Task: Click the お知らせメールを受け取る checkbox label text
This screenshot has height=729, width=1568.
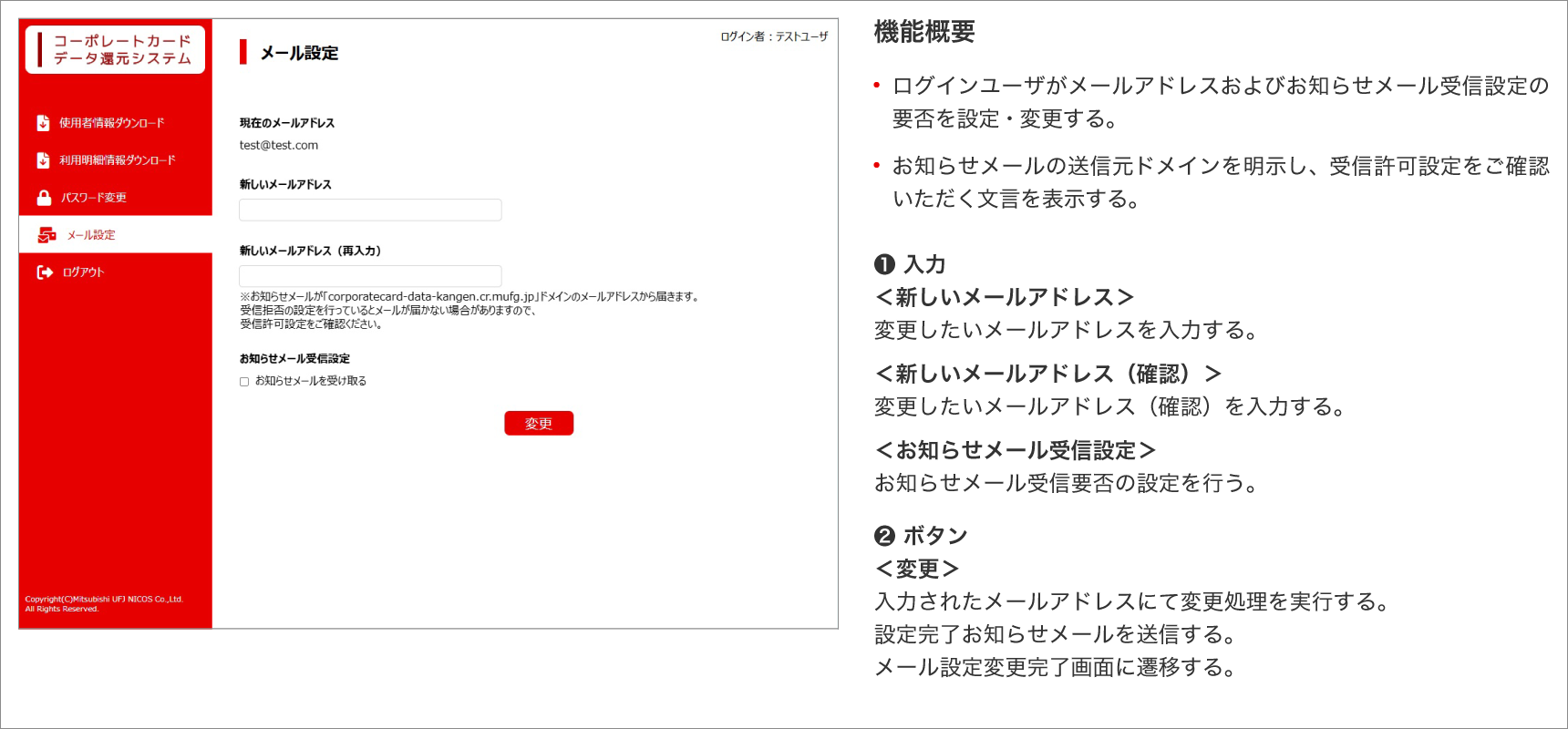Action: pyautogui.click(x=311, y=381)
